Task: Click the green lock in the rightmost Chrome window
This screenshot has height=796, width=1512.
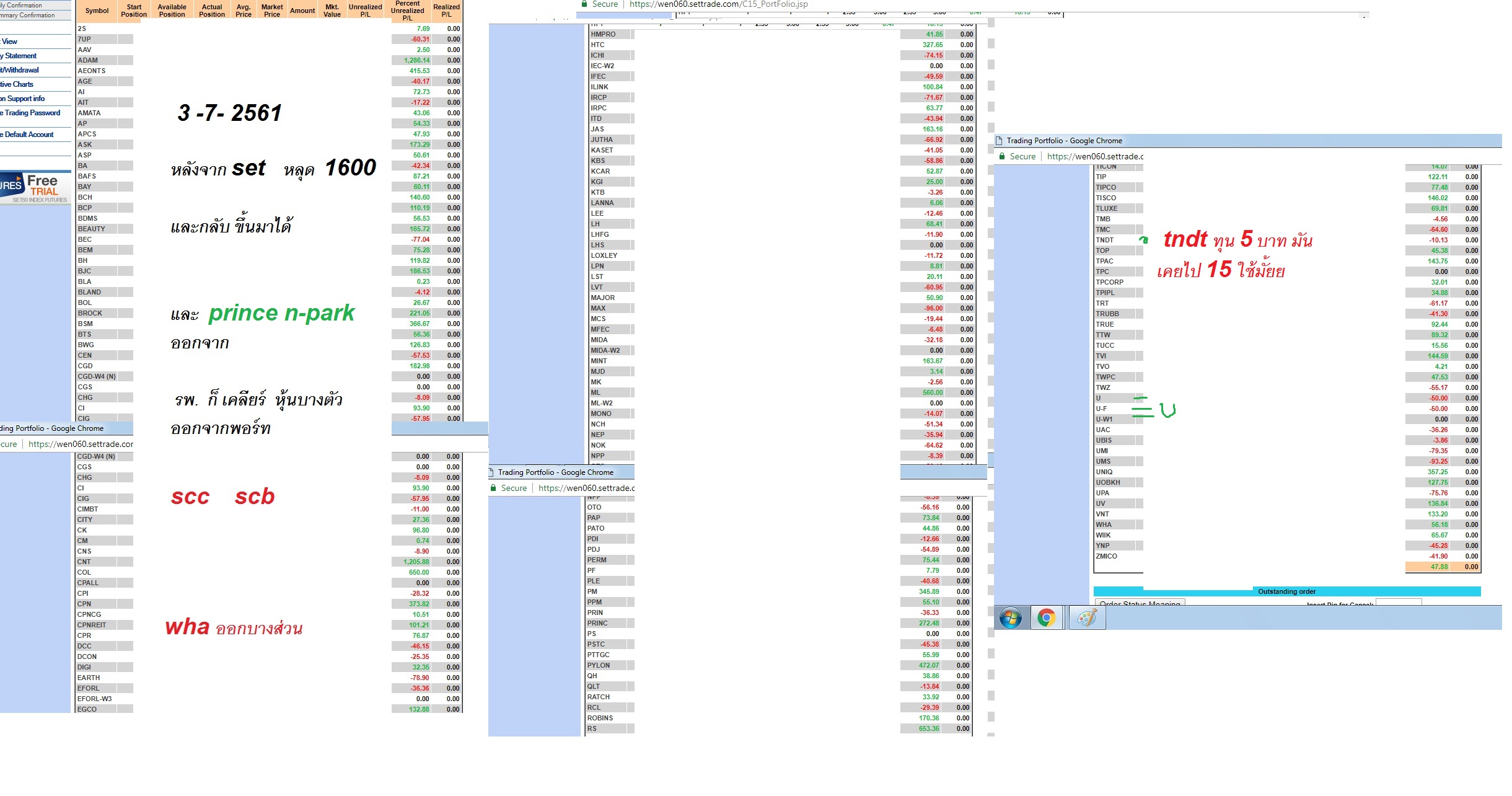Action: 1002,157
